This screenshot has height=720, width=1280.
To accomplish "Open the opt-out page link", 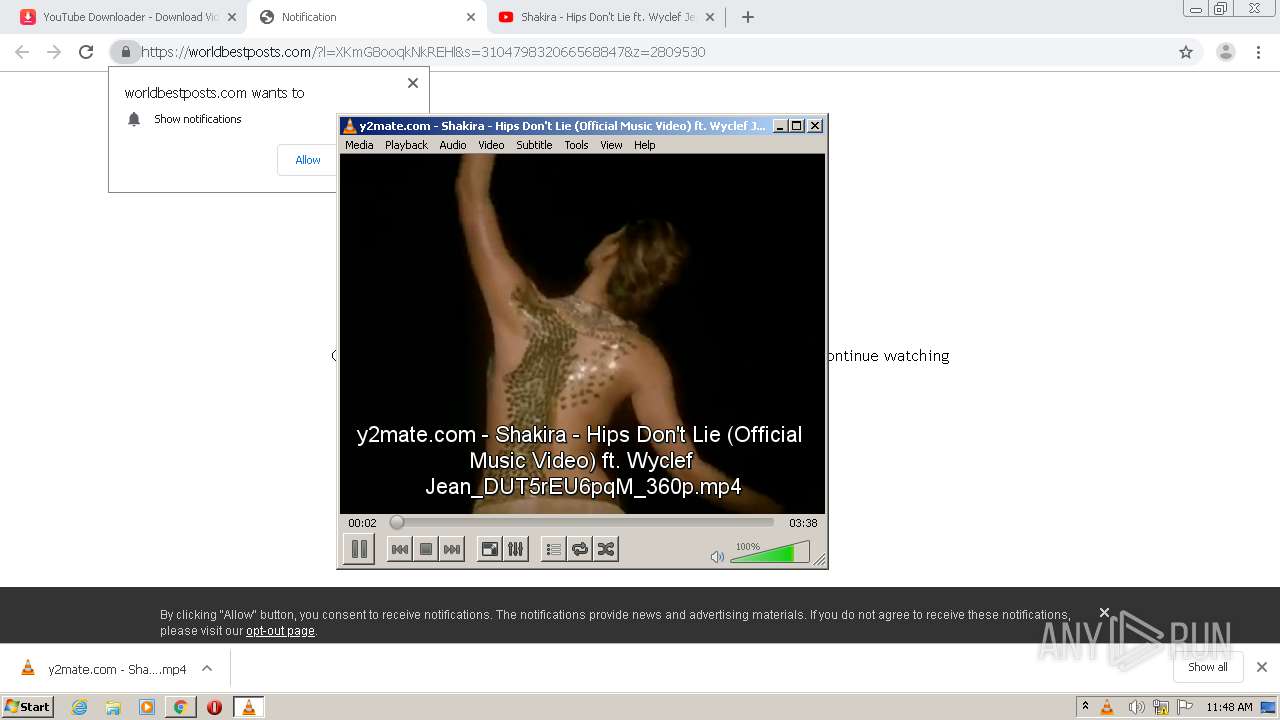I will [x=280, y=631].
